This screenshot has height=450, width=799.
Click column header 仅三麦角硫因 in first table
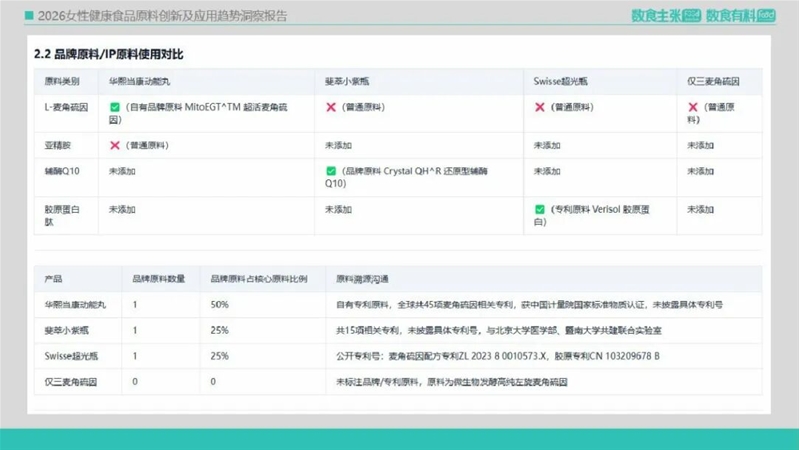(713, 82)
